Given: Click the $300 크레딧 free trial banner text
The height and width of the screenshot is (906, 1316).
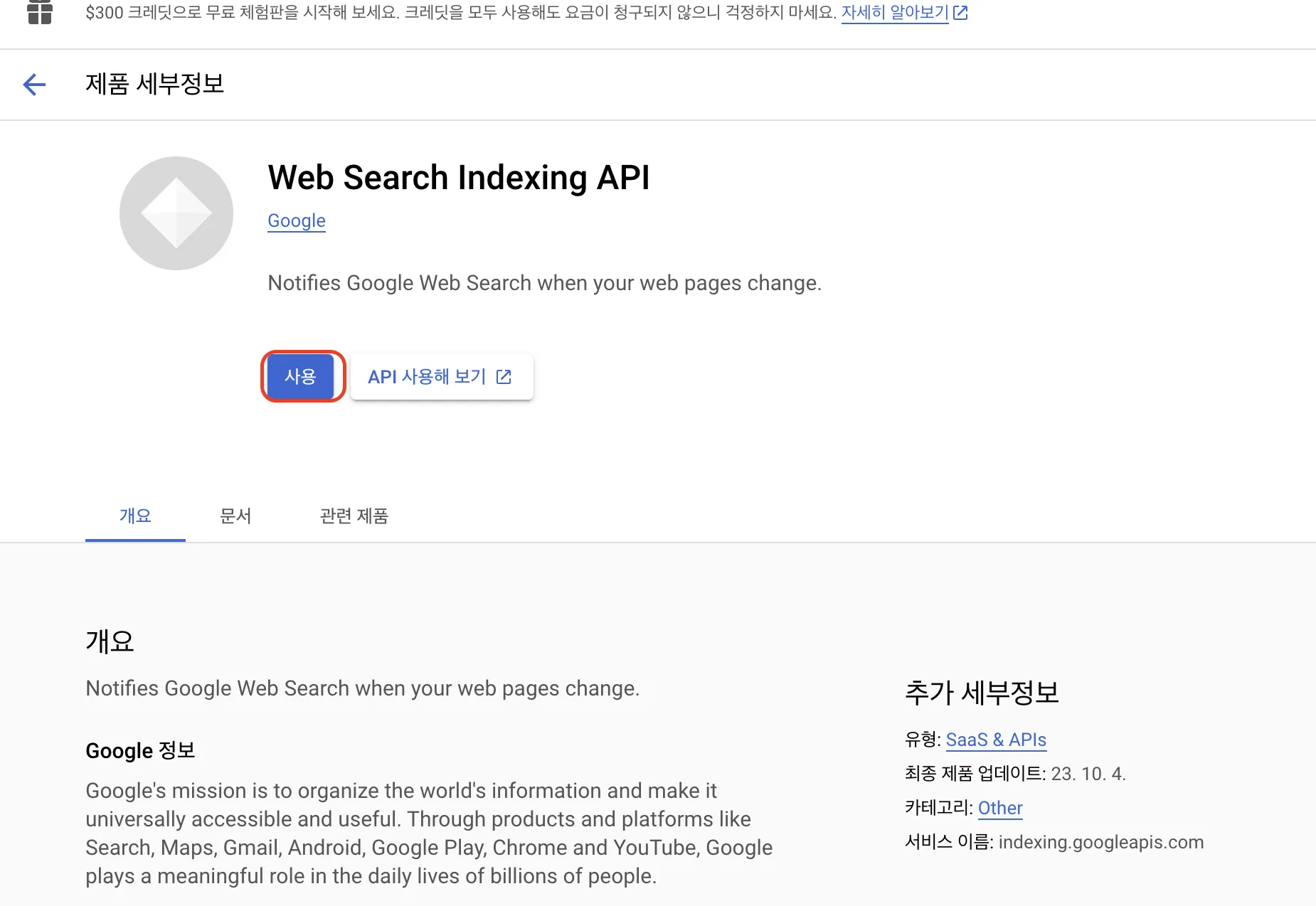Looking at the screenshot, I should (x=461, y=13).
